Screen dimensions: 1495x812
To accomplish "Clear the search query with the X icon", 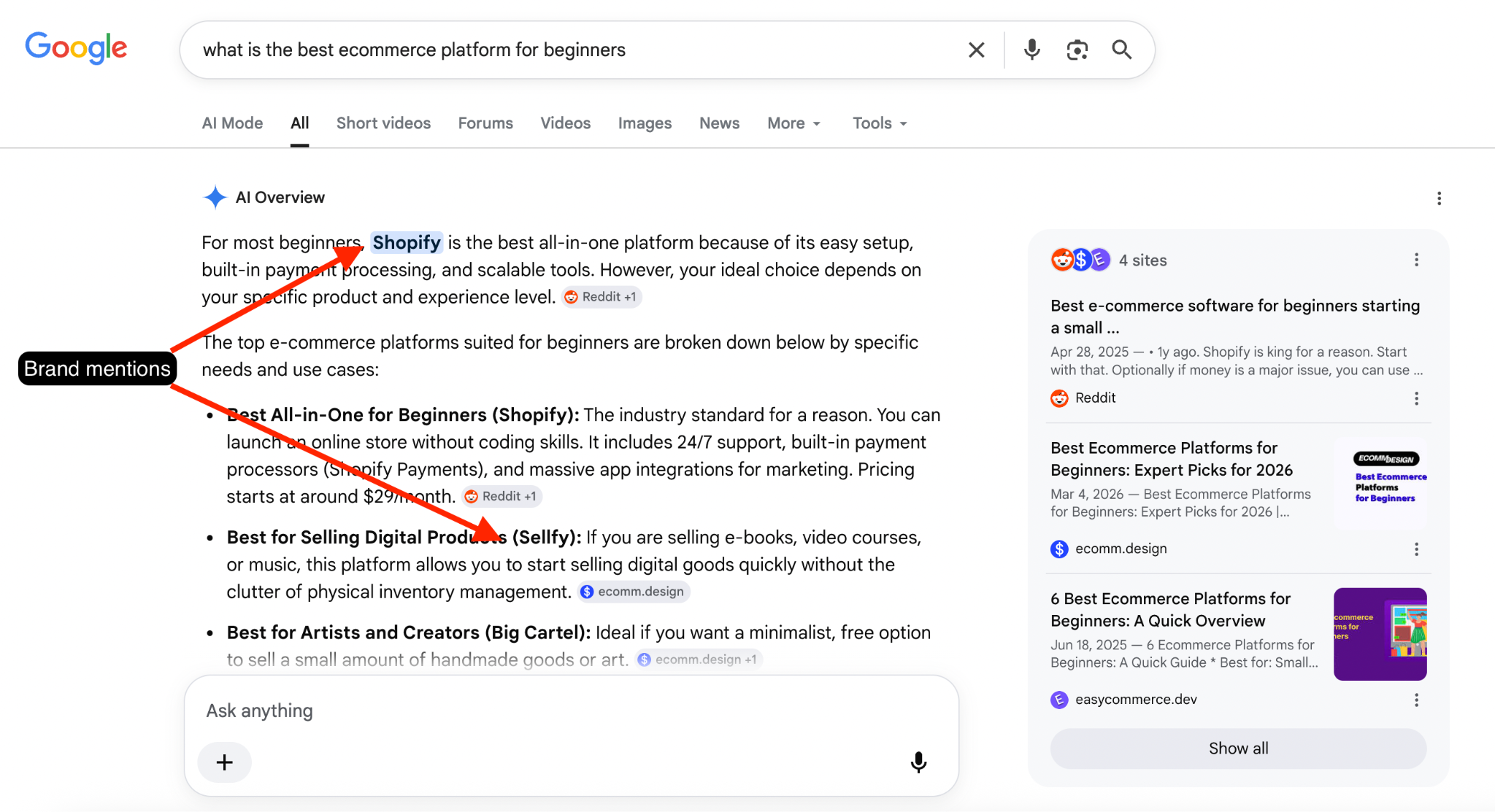I will point(976,50).
